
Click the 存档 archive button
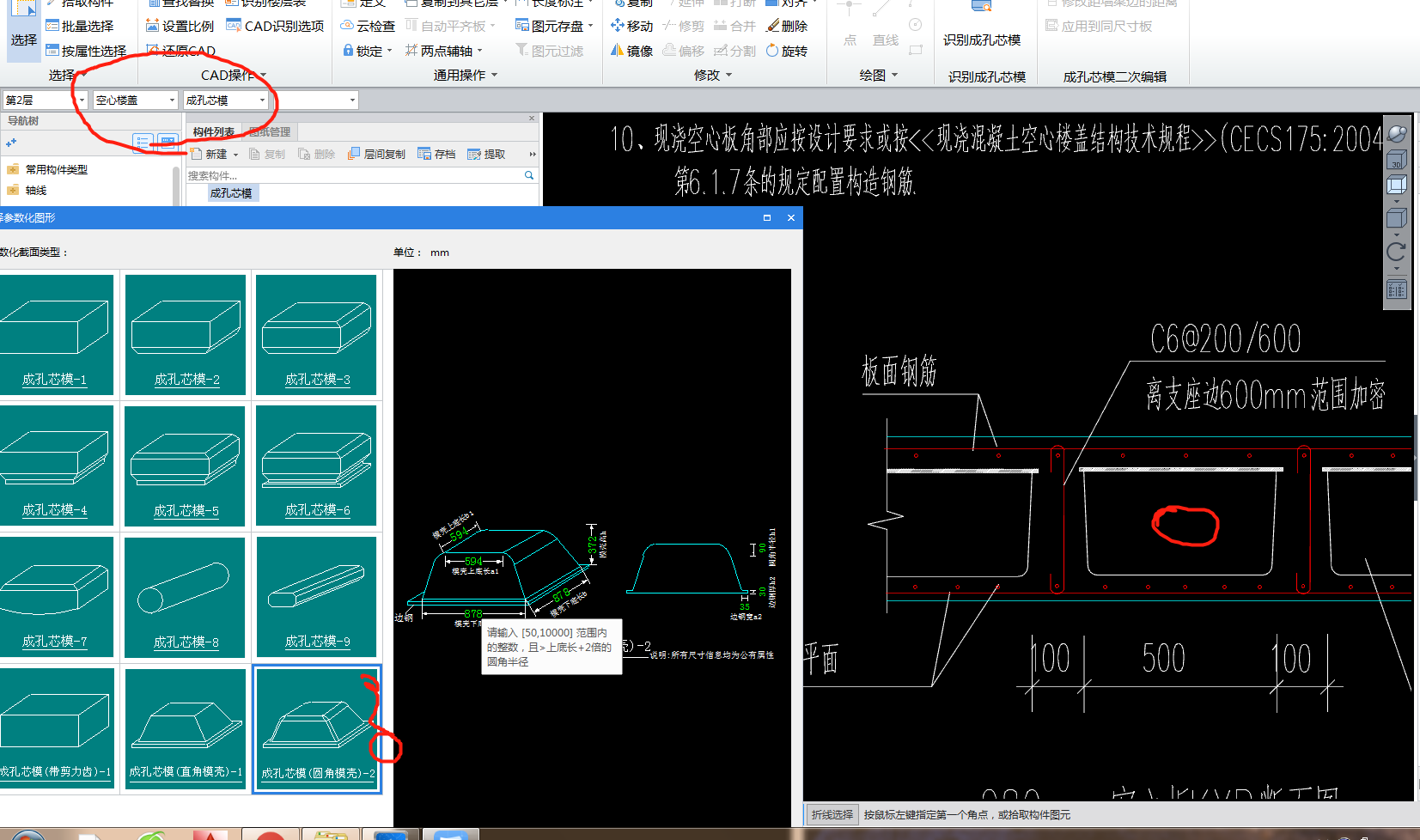coord(436,154)
